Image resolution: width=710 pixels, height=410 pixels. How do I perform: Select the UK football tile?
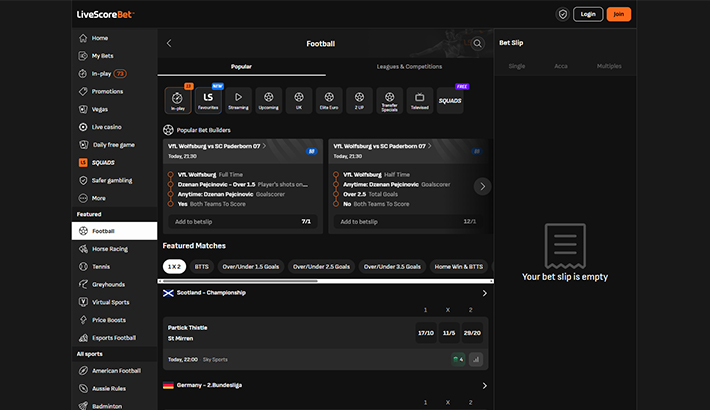[299, 100]
